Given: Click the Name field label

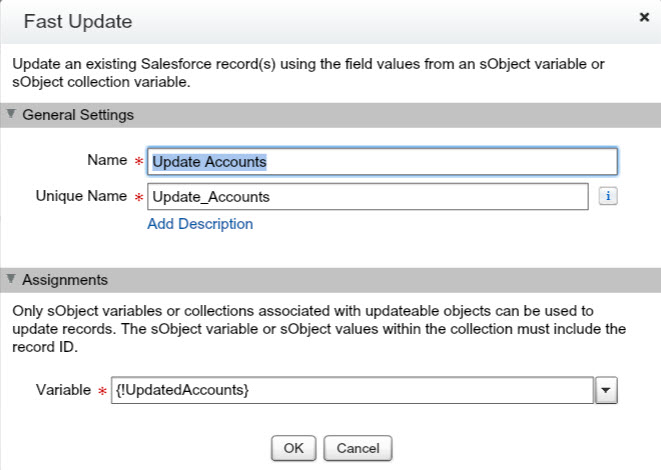Looking at the screenshot, I should click(x=107, y=160).
